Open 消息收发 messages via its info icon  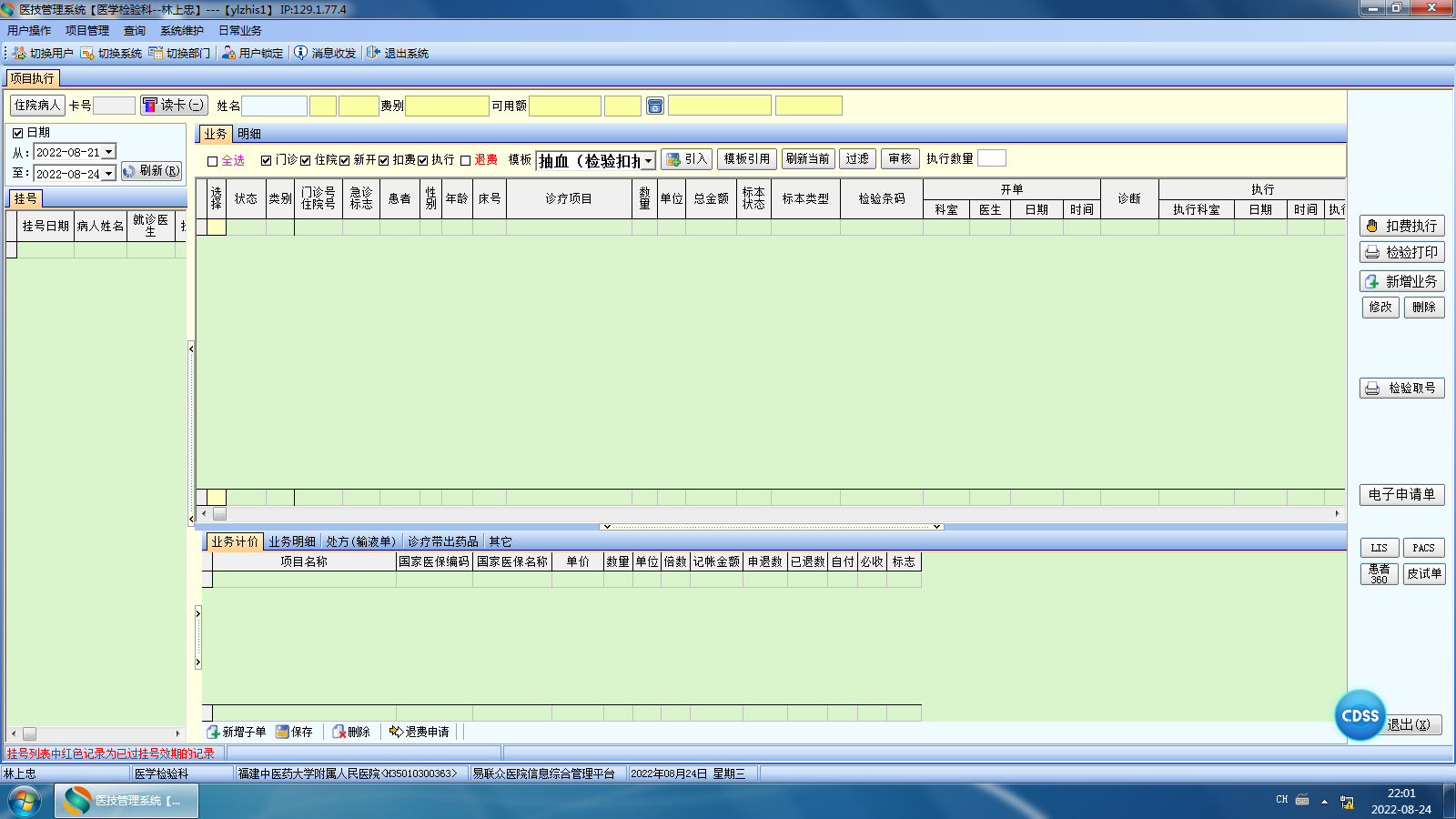tap(300, 53)
